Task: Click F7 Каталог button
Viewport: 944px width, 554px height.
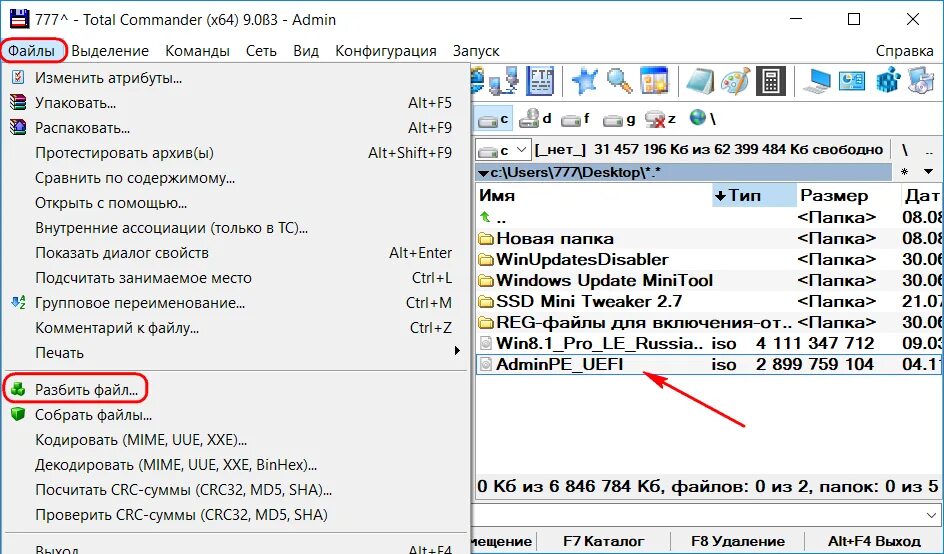Action: click(x=603, y=541)
